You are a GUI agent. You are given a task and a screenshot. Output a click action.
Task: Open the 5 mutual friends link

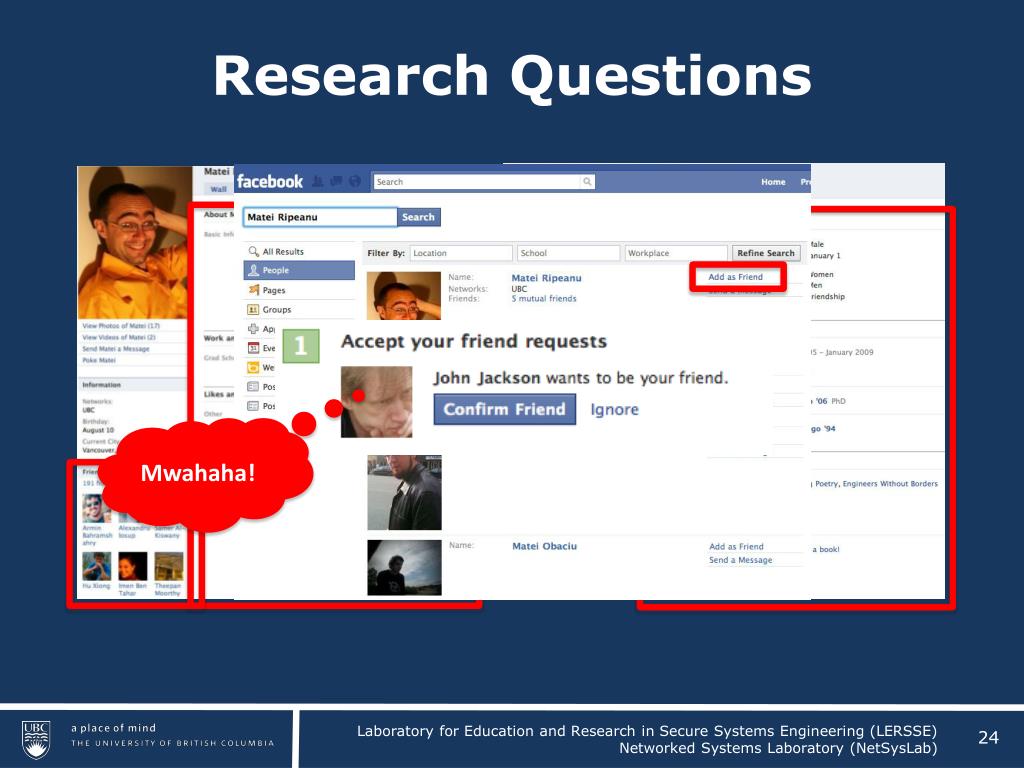[544, 298]
